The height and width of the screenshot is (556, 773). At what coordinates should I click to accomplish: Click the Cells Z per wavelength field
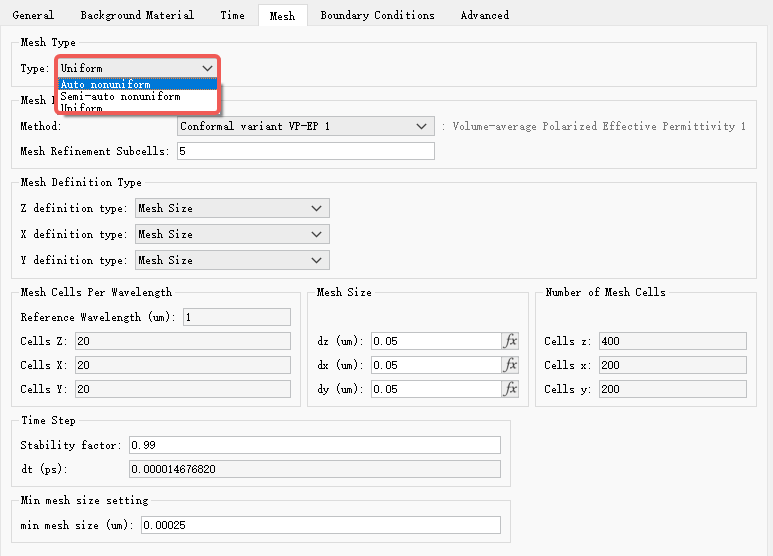click(183, 341)
